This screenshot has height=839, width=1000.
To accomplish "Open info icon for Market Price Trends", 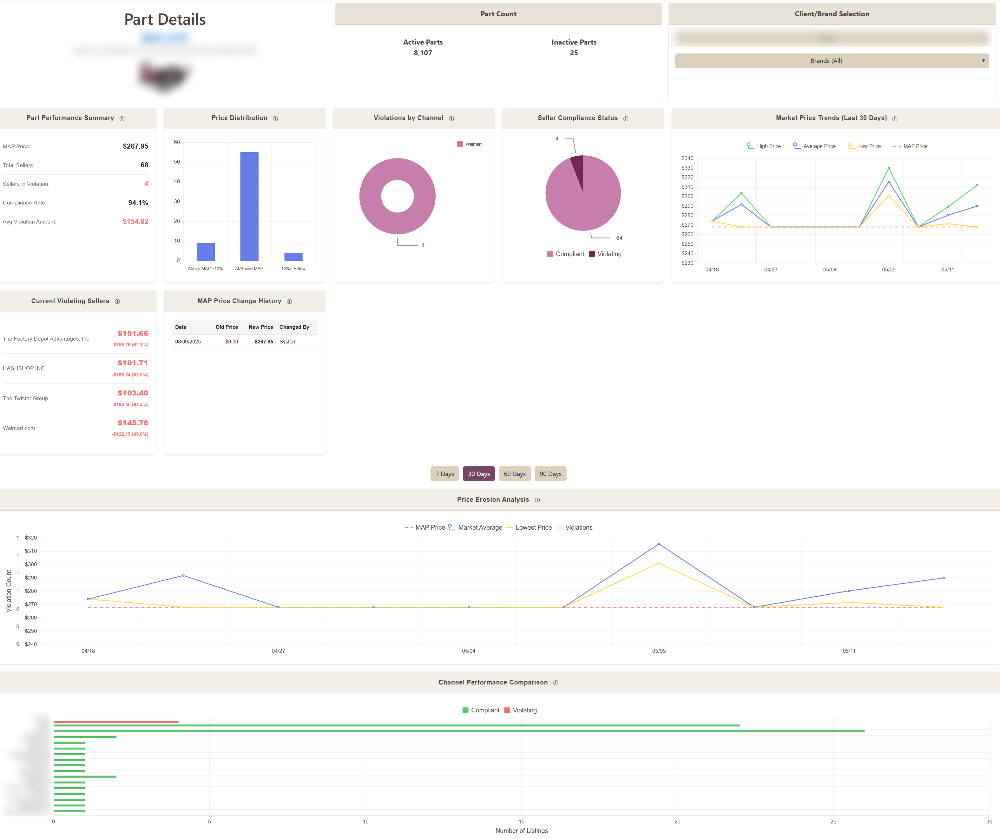I will (x=895, y=119).
